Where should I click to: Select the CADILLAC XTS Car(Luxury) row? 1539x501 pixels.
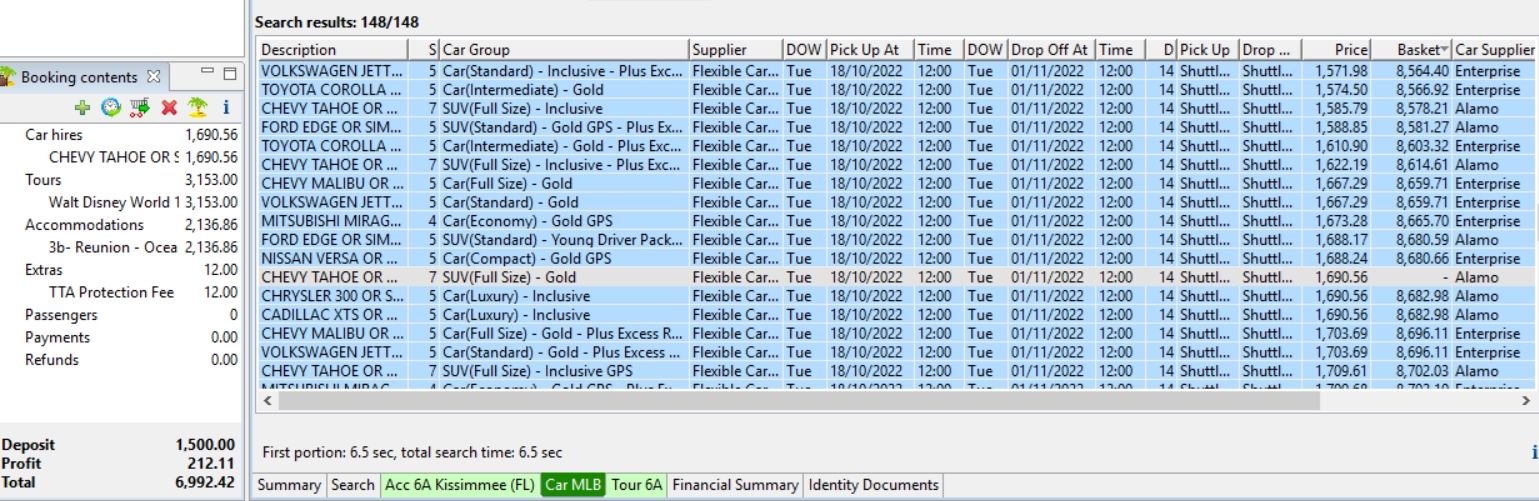click(897, 315)
